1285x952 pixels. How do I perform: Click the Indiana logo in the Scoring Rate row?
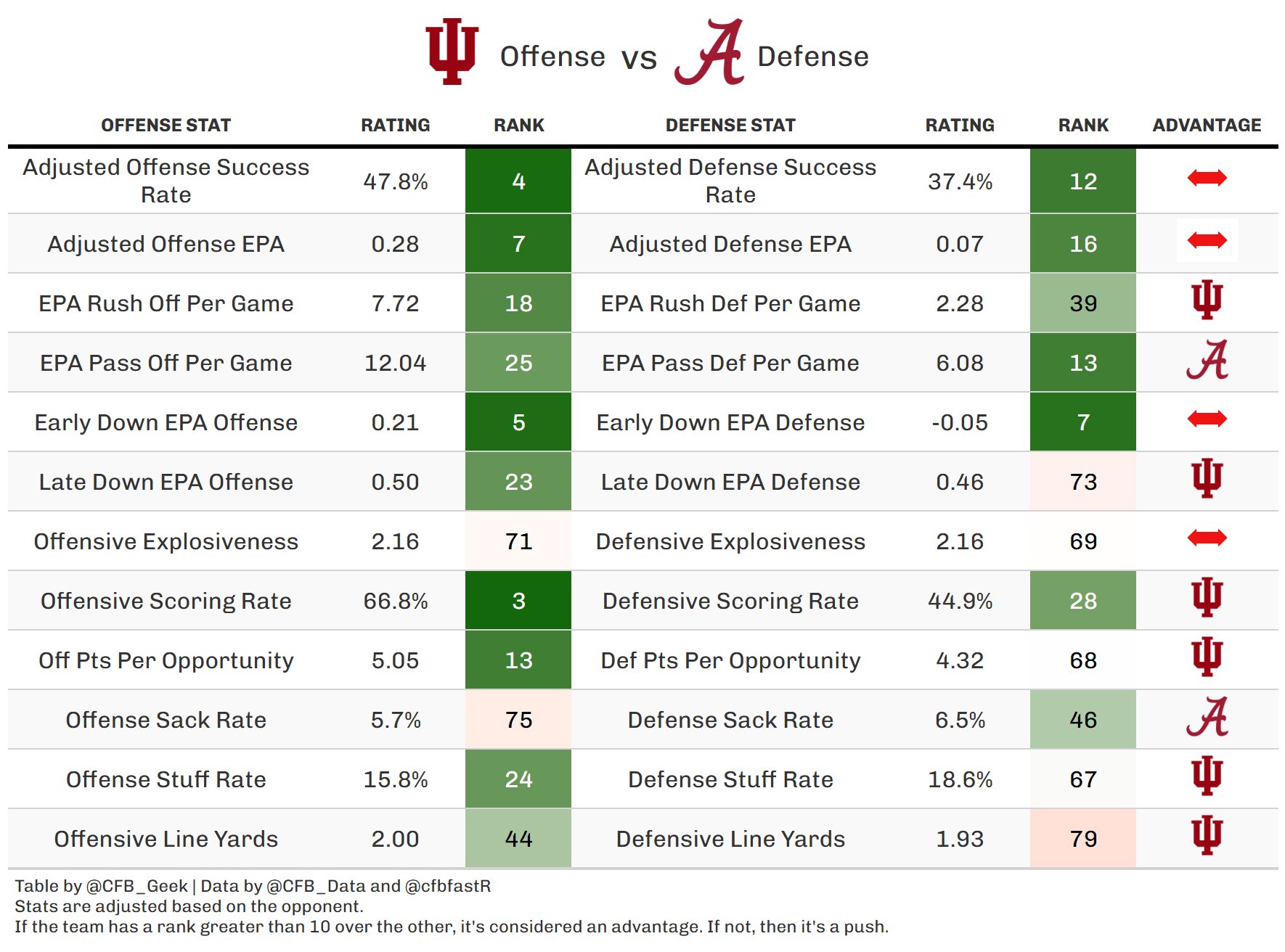coord(1207,597)
